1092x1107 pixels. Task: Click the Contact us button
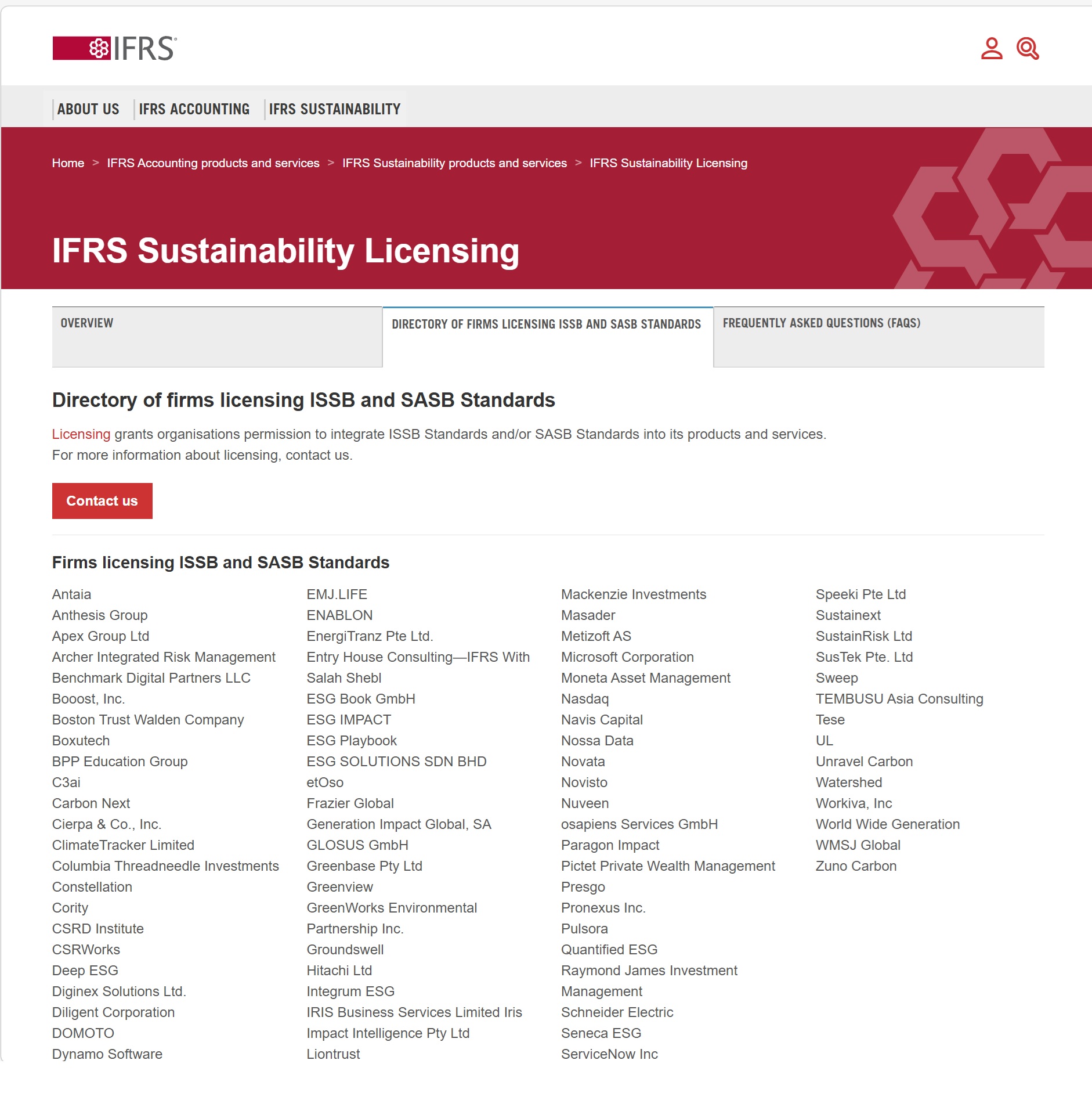point(102,501)
